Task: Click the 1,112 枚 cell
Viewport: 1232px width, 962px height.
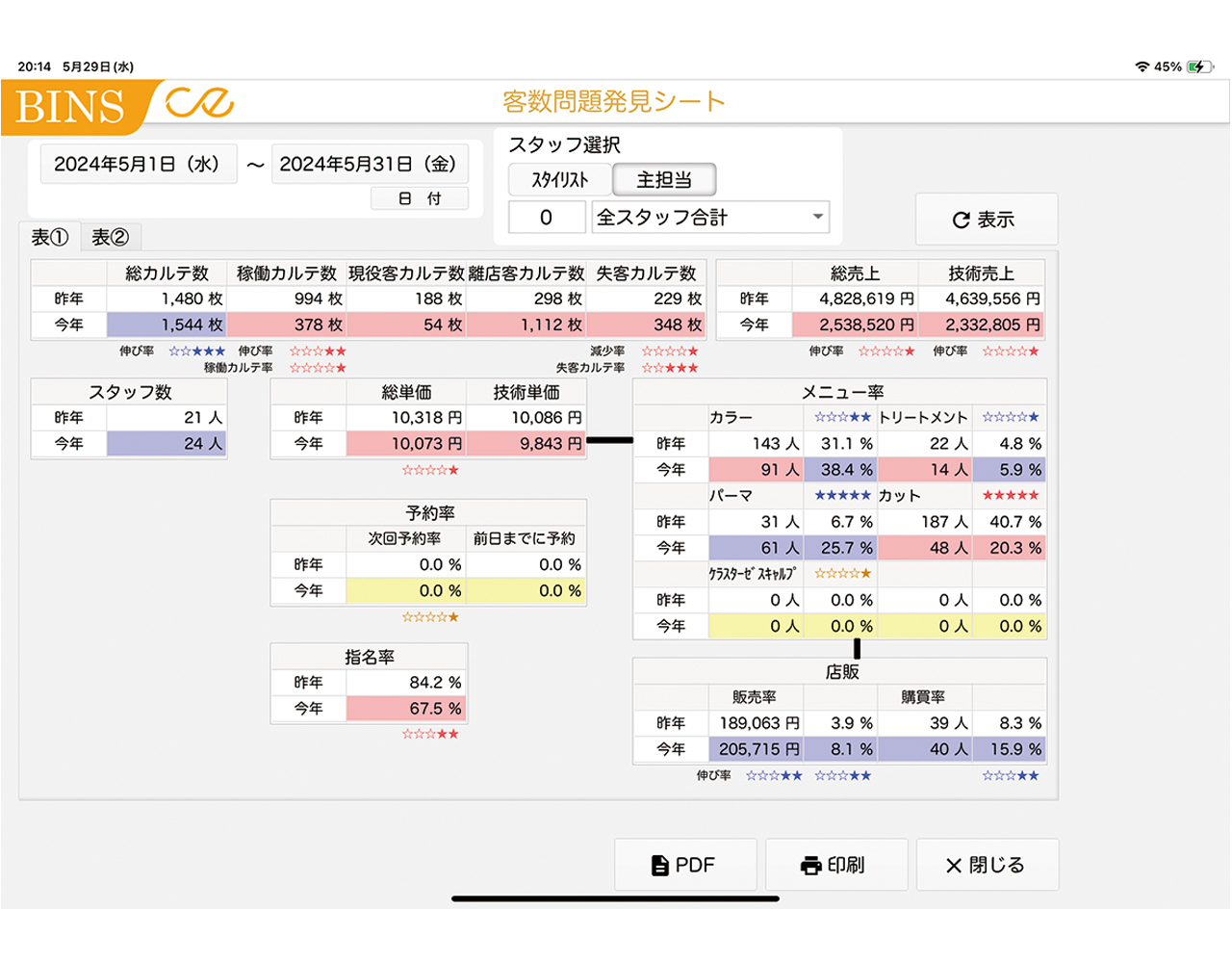Action: (526, 325)
